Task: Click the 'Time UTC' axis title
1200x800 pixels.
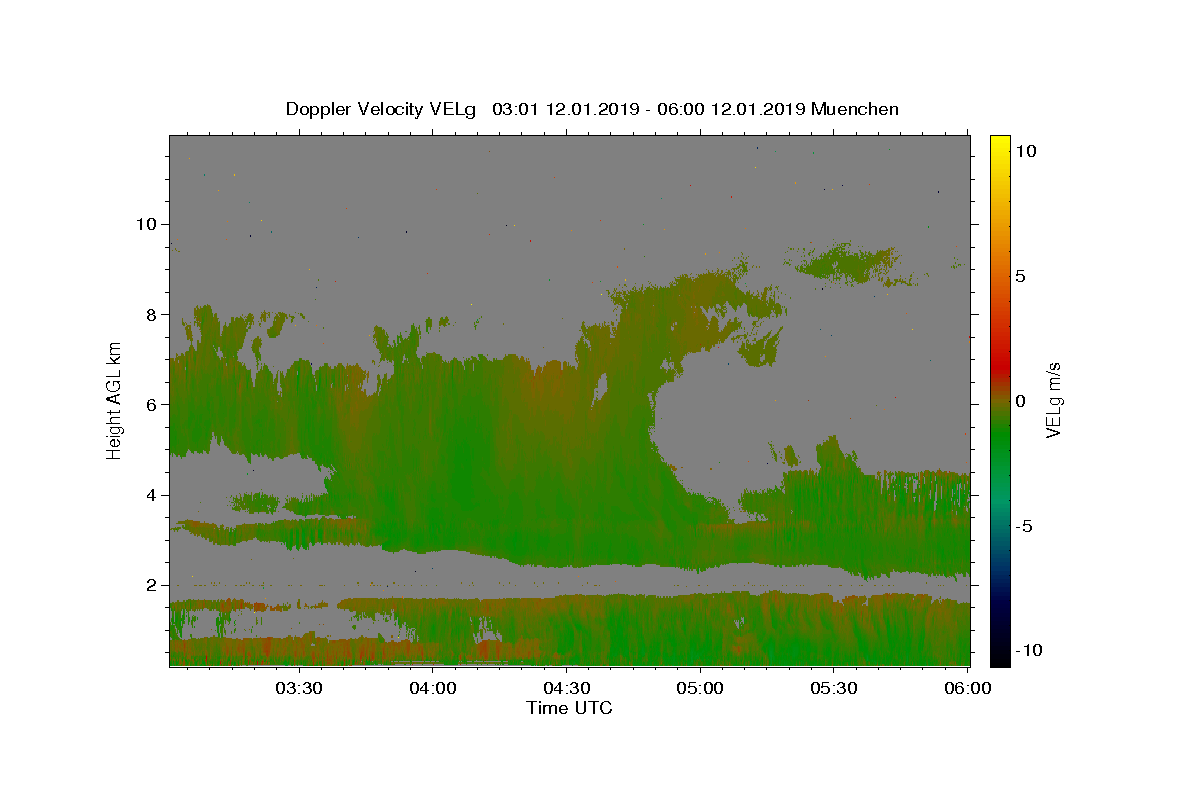Action: click(x=569, y=708)
